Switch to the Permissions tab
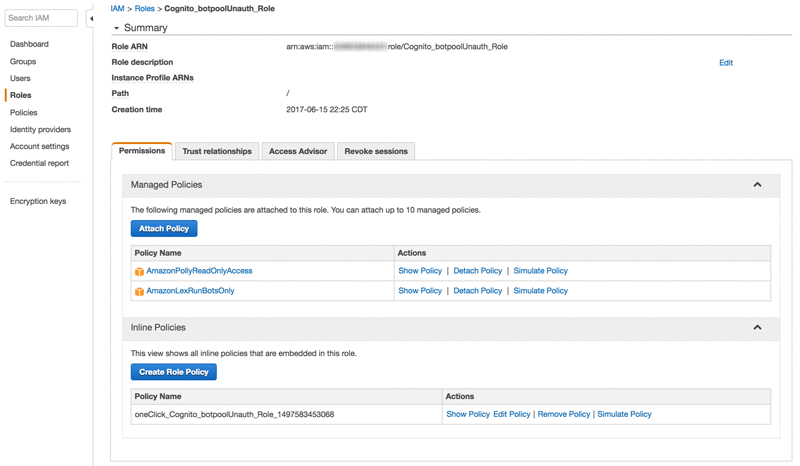The height and width of the screenshot is (466, 800). pyautogui.click(x=142, y=151)
